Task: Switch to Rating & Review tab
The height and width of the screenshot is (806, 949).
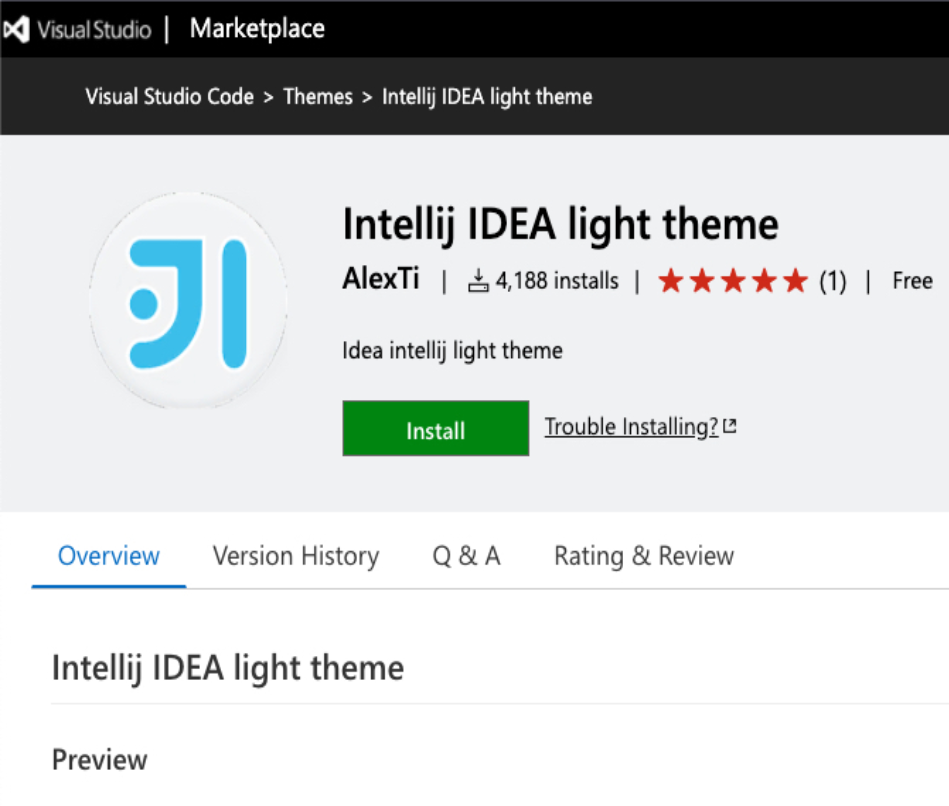Action: pos(644,556)
